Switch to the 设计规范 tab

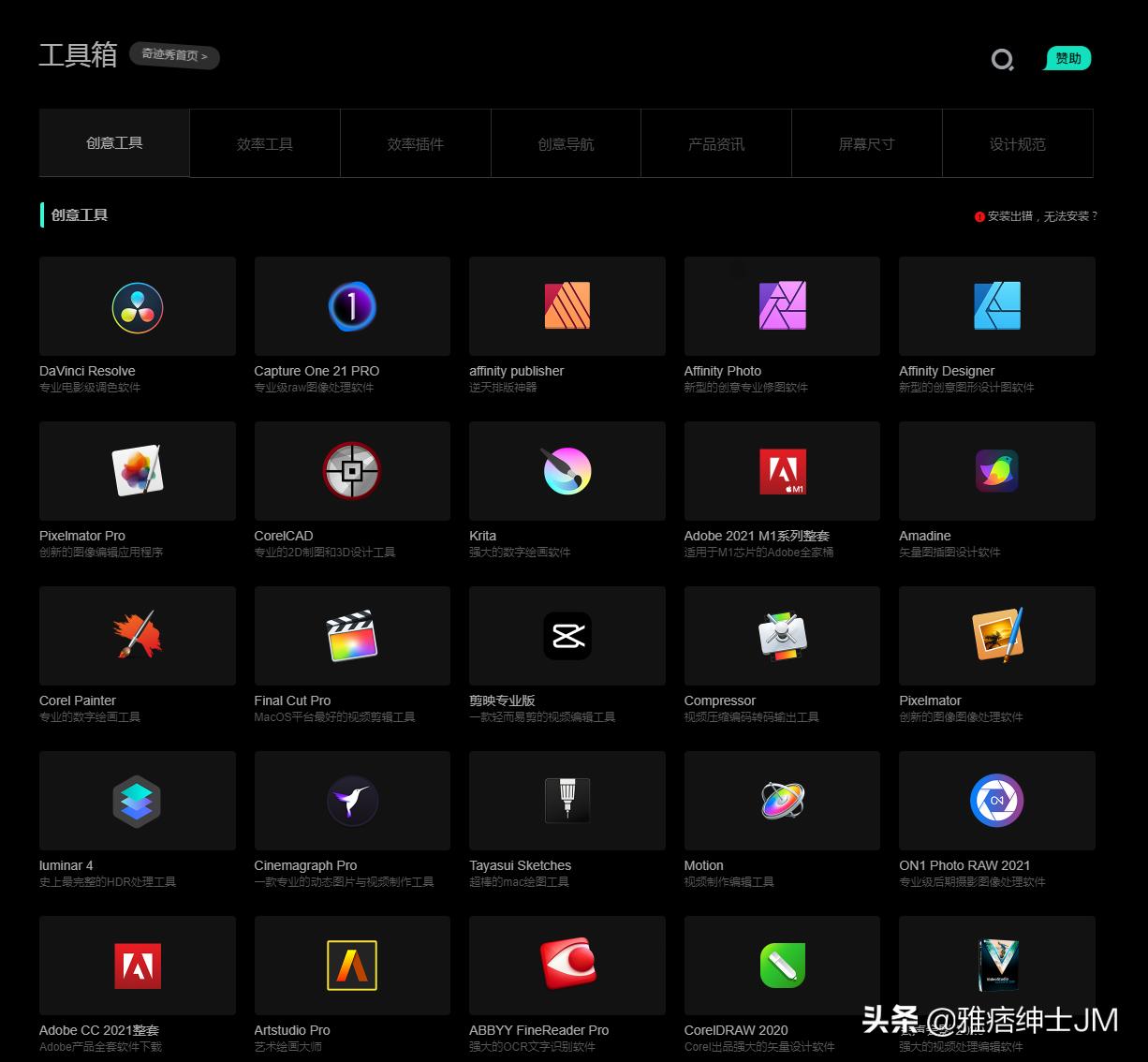tap(1017, 143)
